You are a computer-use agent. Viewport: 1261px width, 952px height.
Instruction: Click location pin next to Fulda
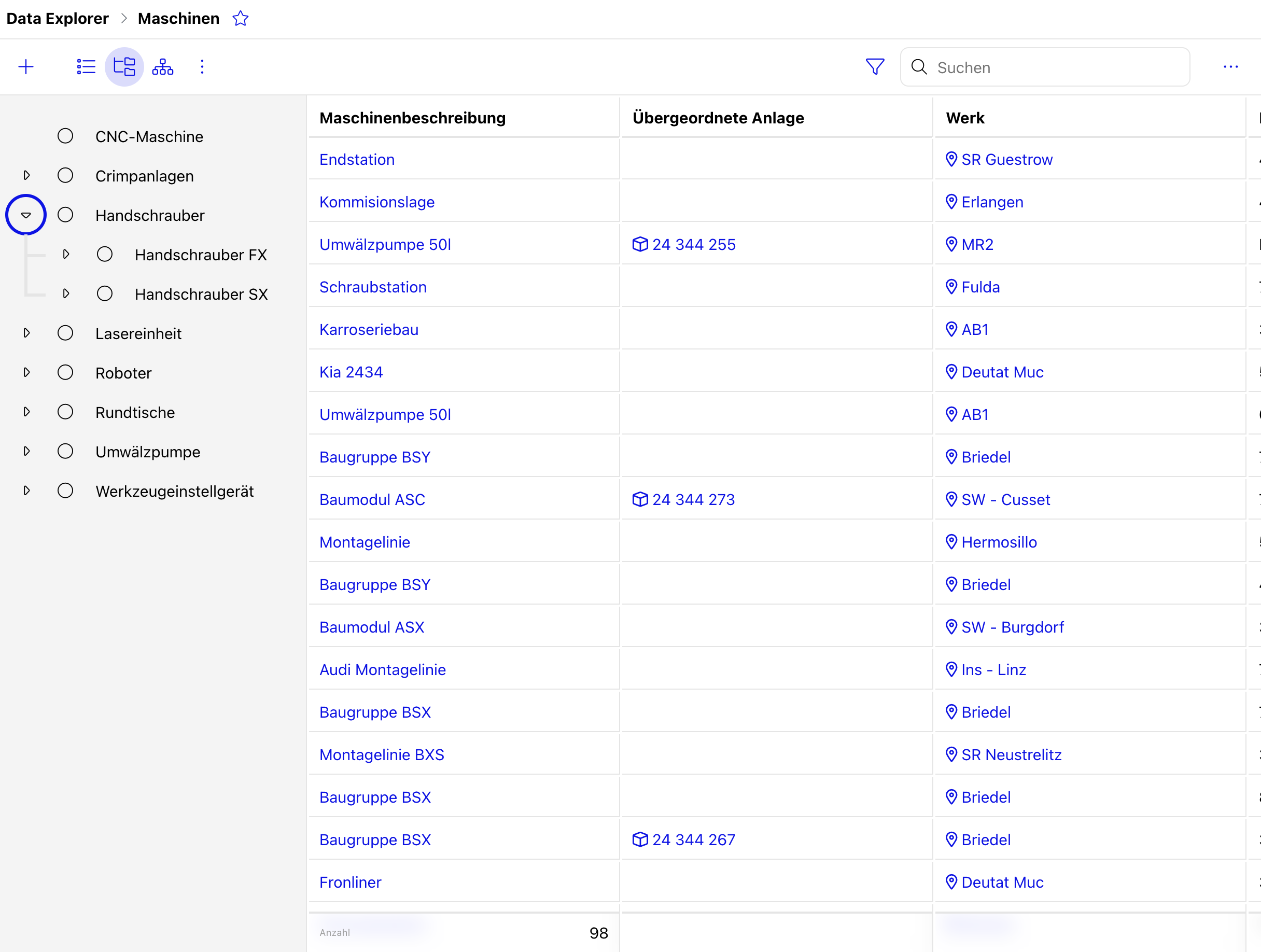pos(951,287)
